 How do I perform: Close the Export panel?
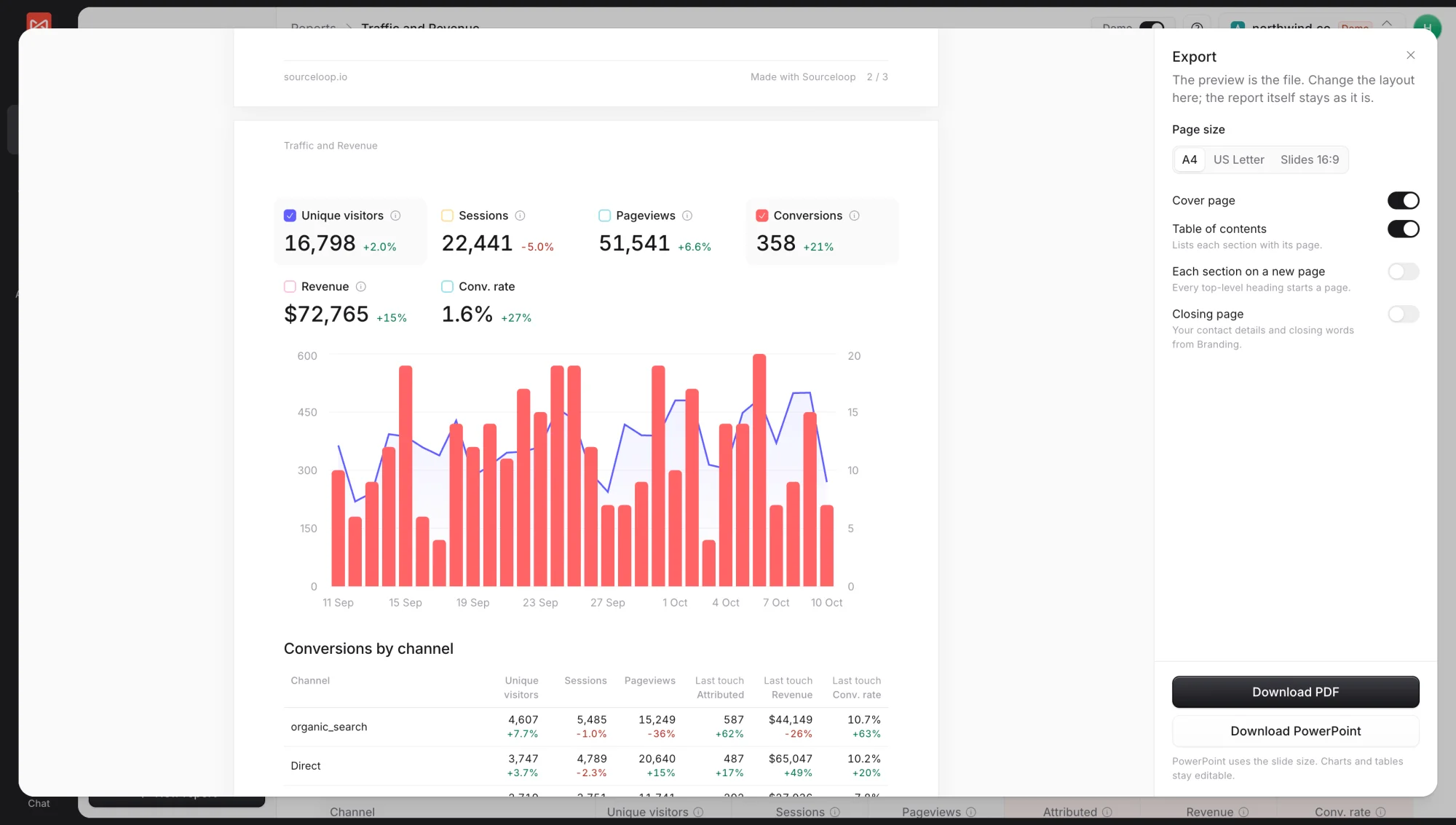(1410, 55)
